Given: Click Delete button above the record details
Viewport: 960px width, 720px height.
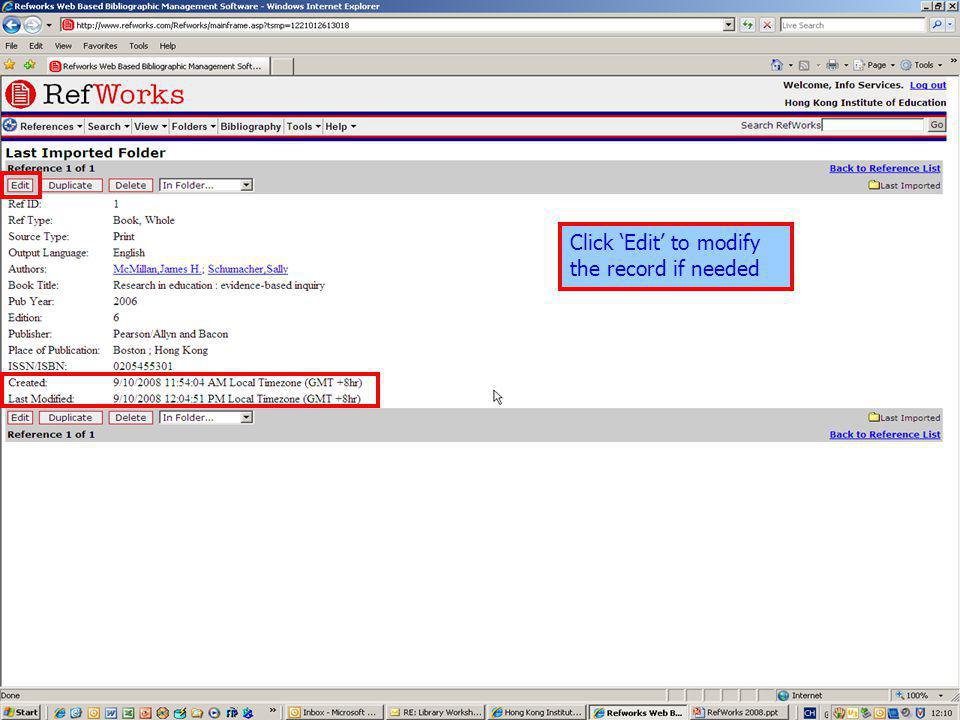Looking at the screenshot, I should (130, 185).
